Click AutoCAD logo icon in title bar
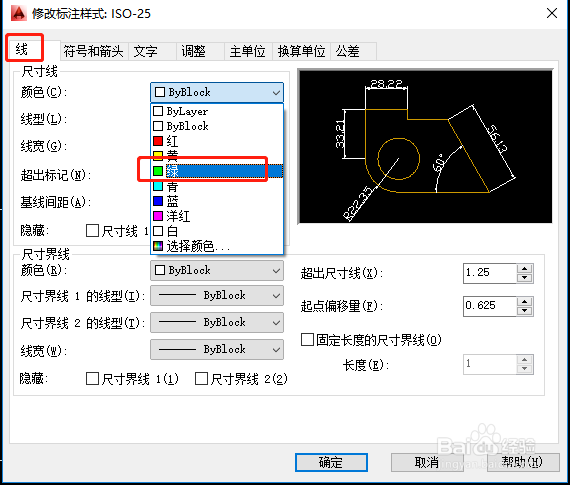 click(19, 13)
